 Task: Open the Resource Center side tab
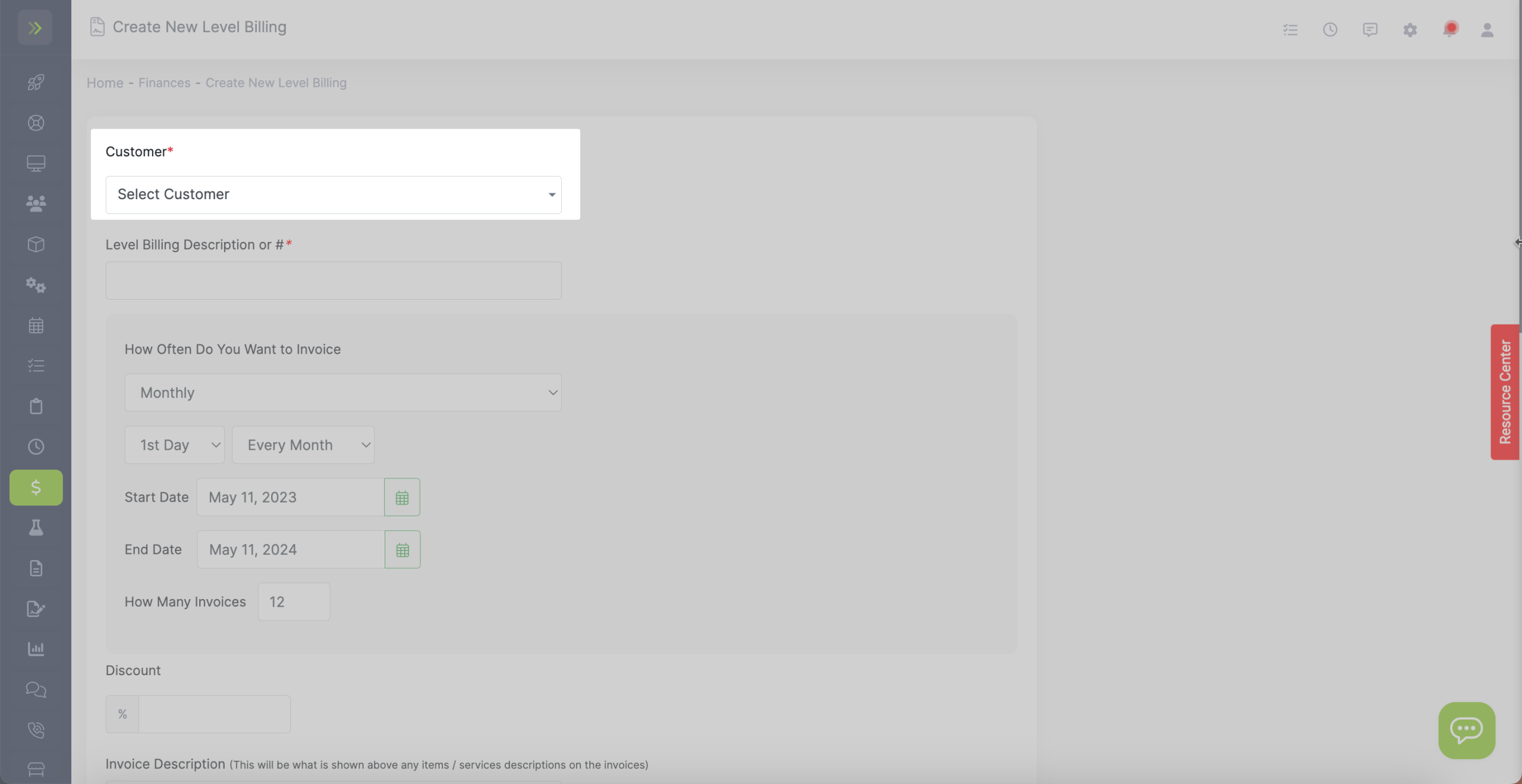pyautogui.click(x=1505, y=392)
